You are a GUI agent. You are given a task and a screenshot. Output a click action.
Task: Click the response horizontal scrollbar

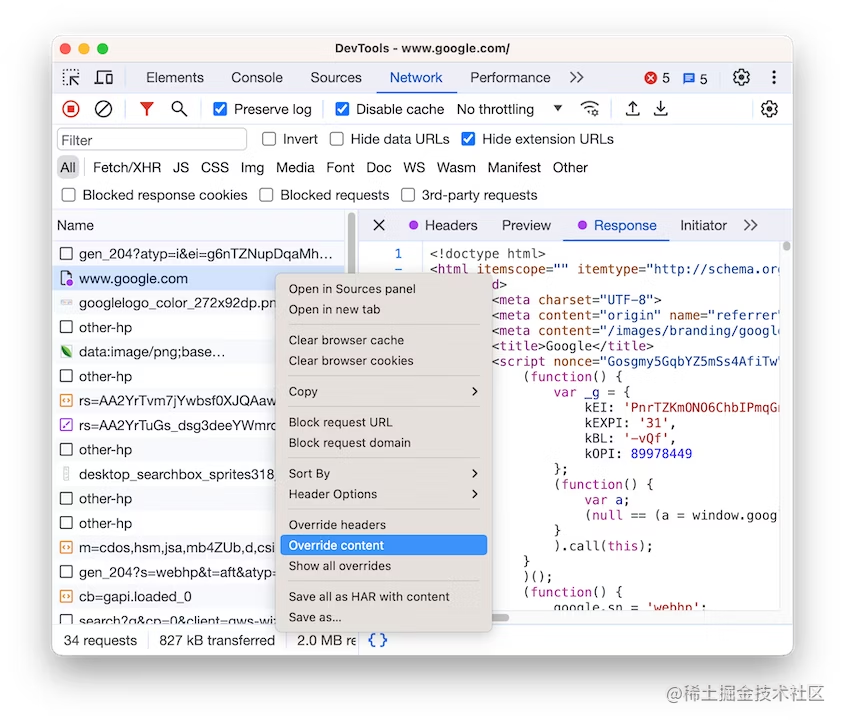pyautogui.click(x=501, y=617)
